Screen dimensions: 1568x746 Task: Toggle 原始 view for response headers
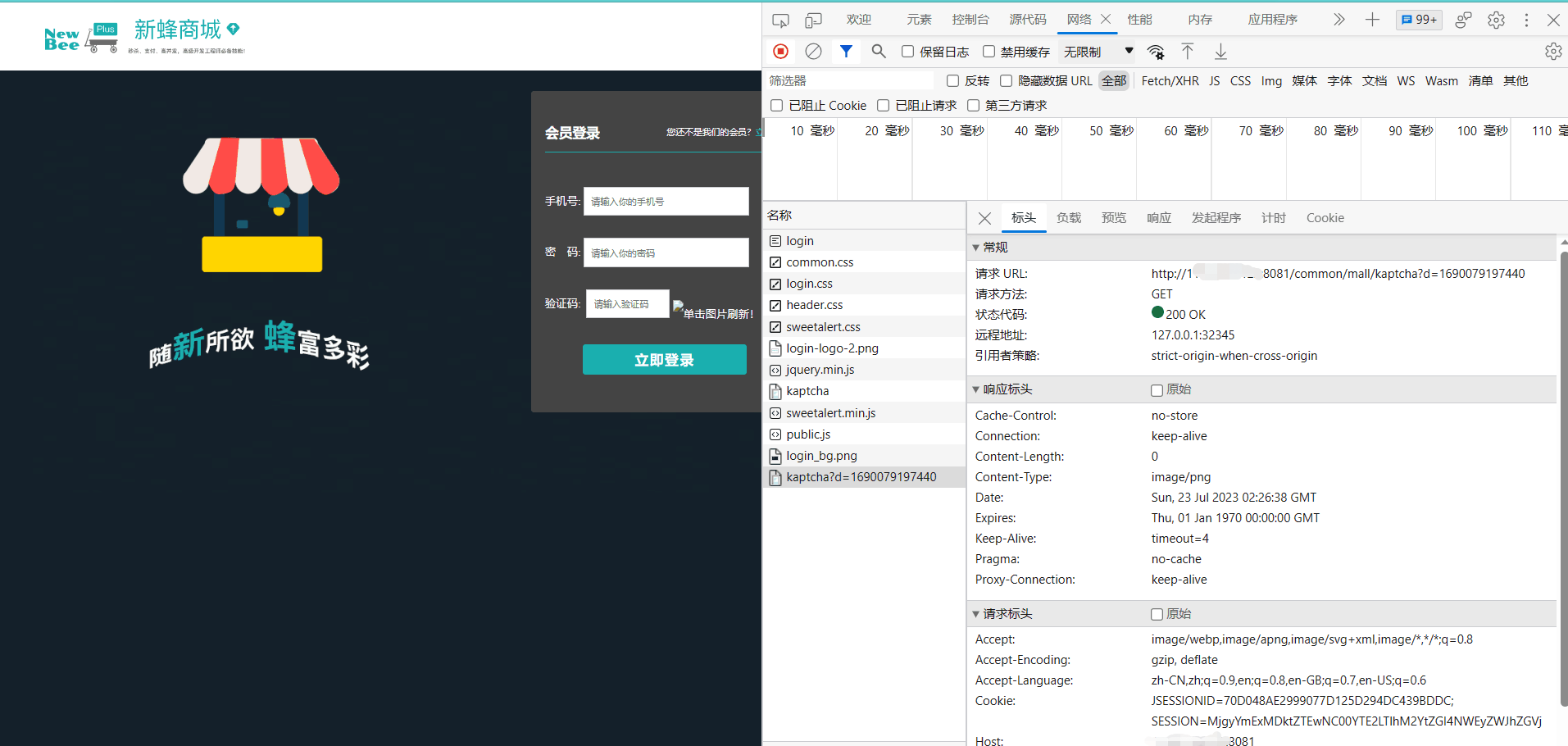click(1157, 389)
